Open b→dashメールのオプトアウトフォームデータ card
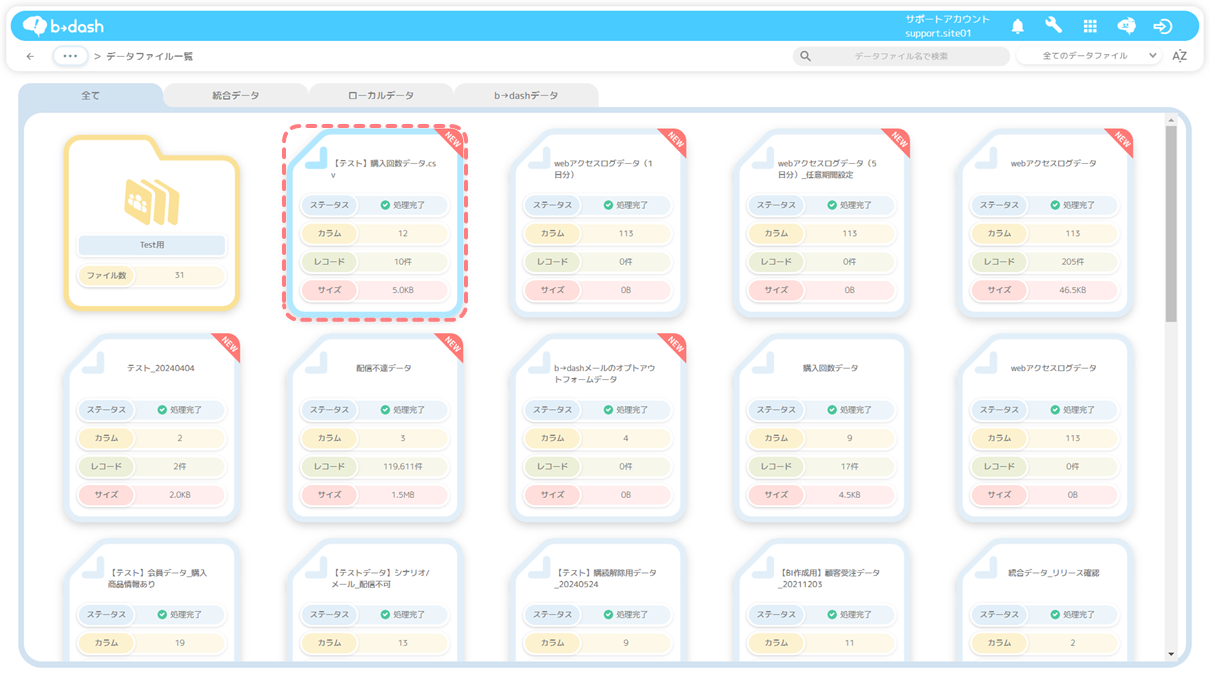 tap(598, 428)
